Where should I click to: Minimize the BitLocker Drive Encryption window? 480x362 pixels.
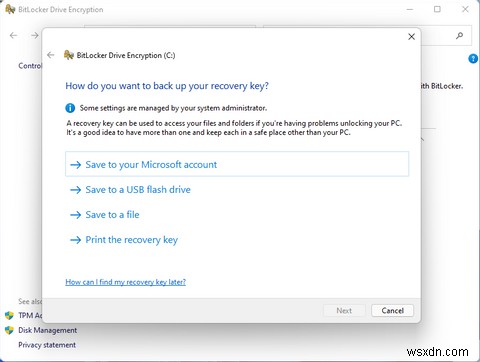[x=410, y=9]
